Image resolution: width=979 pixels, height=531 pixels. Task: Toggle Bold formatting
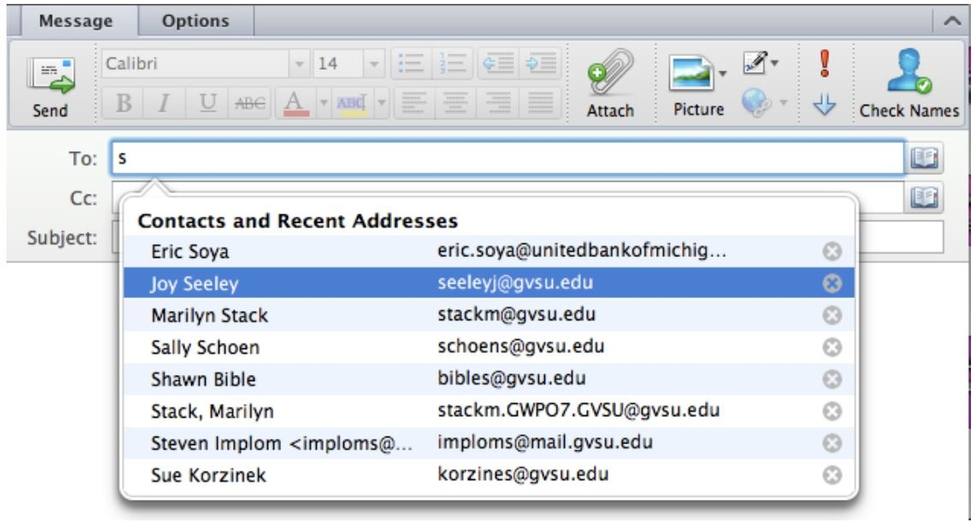tap(124, 103)
